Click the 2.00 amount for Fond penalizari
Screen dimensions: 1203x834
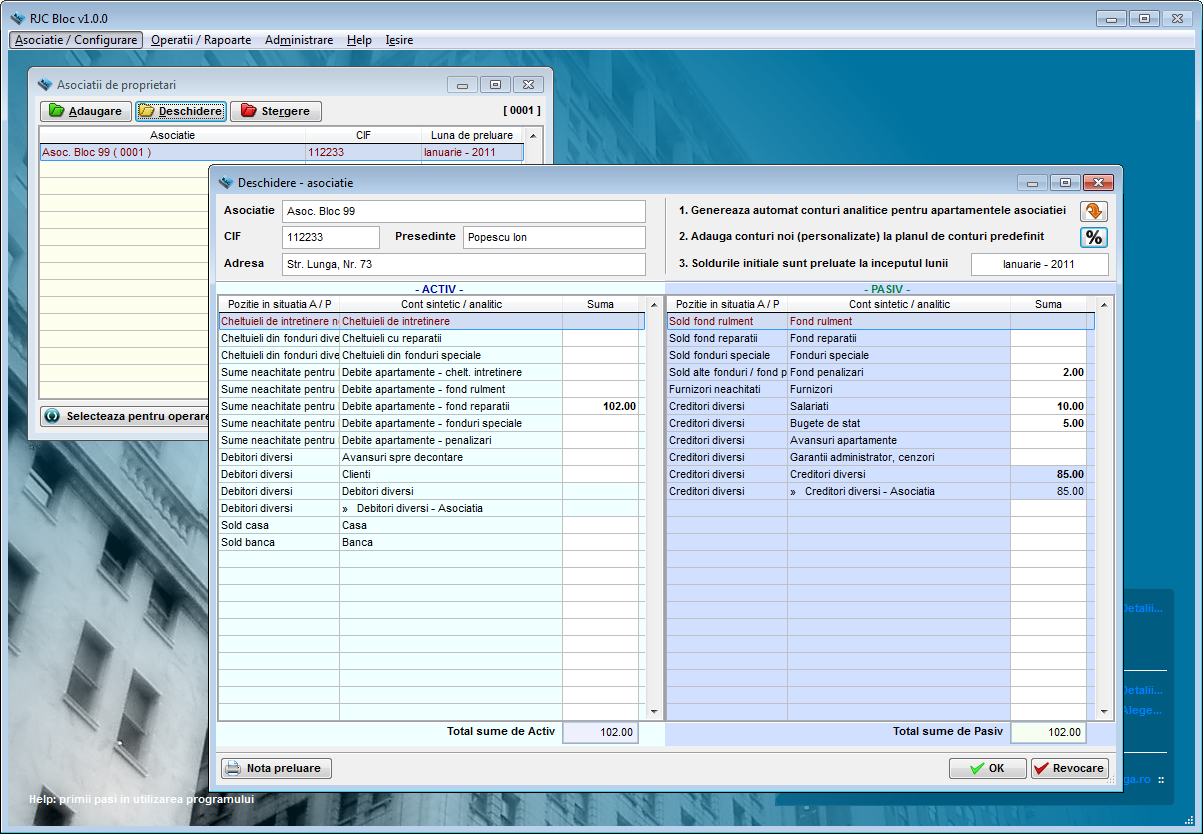(1048, 372)
